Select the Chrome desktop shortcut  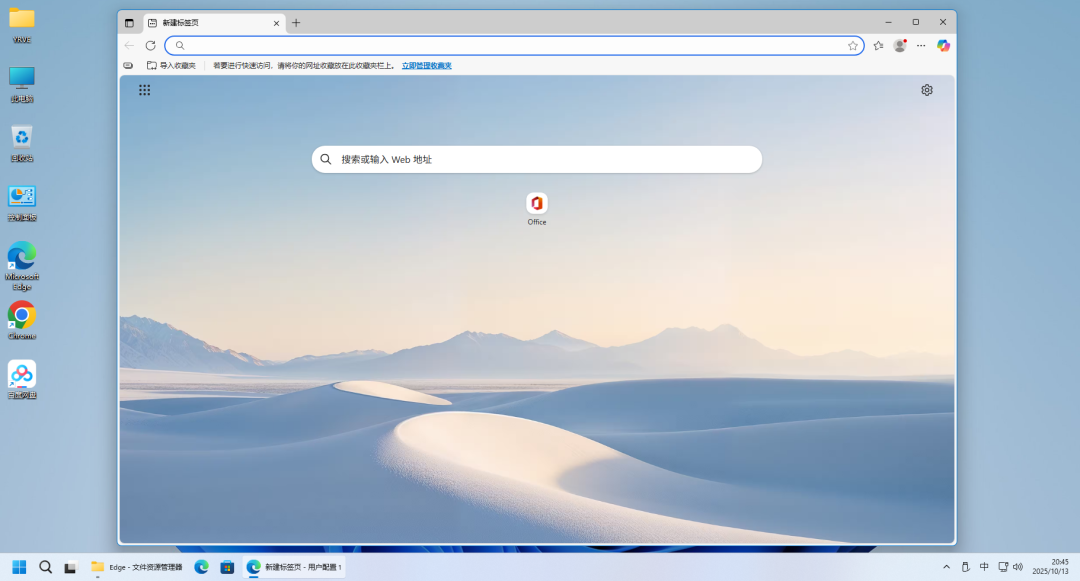pyautogui.click(x=22, y=321)
